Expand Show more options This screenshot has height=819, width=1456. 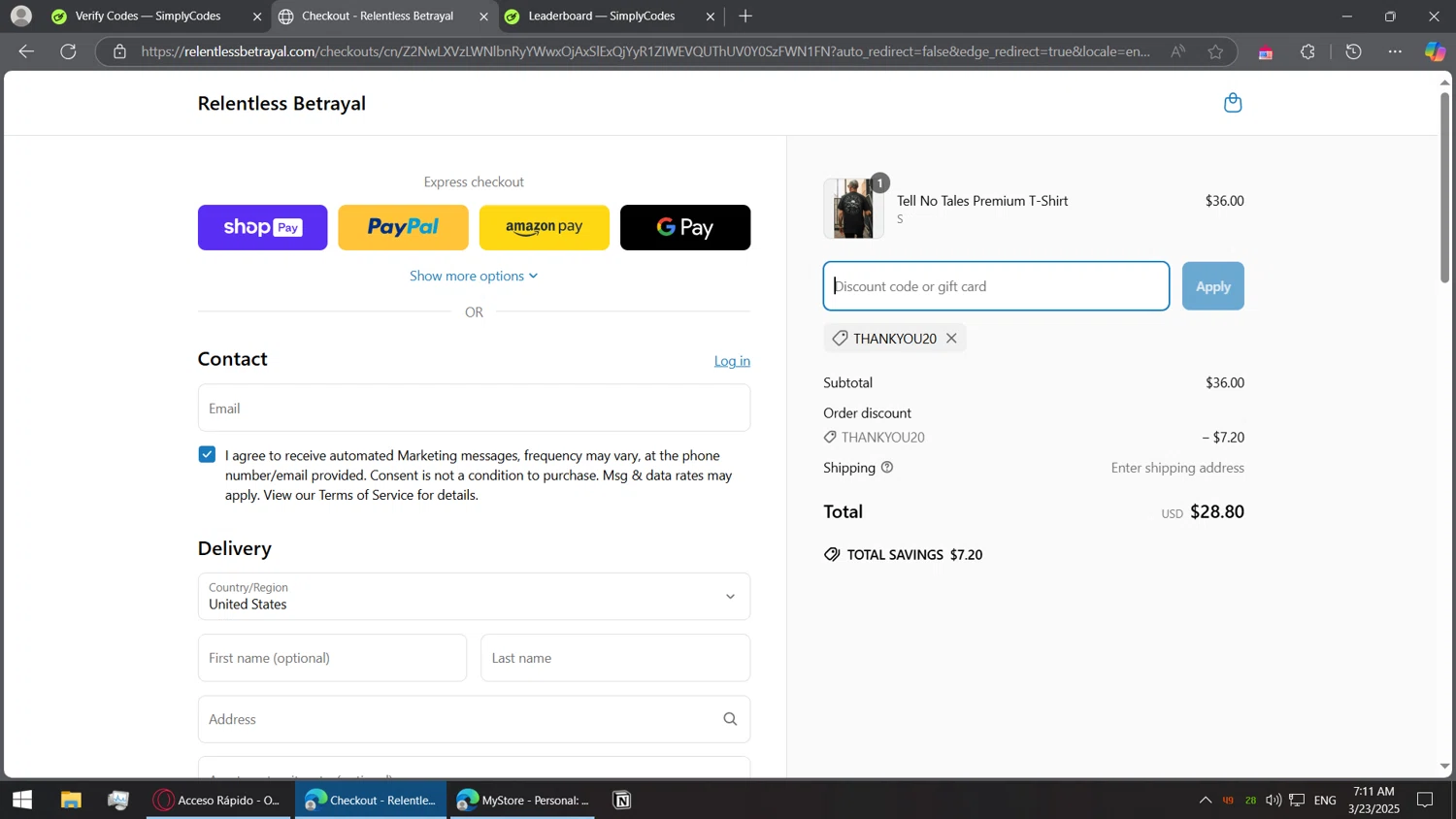click(x=474, y=276)
